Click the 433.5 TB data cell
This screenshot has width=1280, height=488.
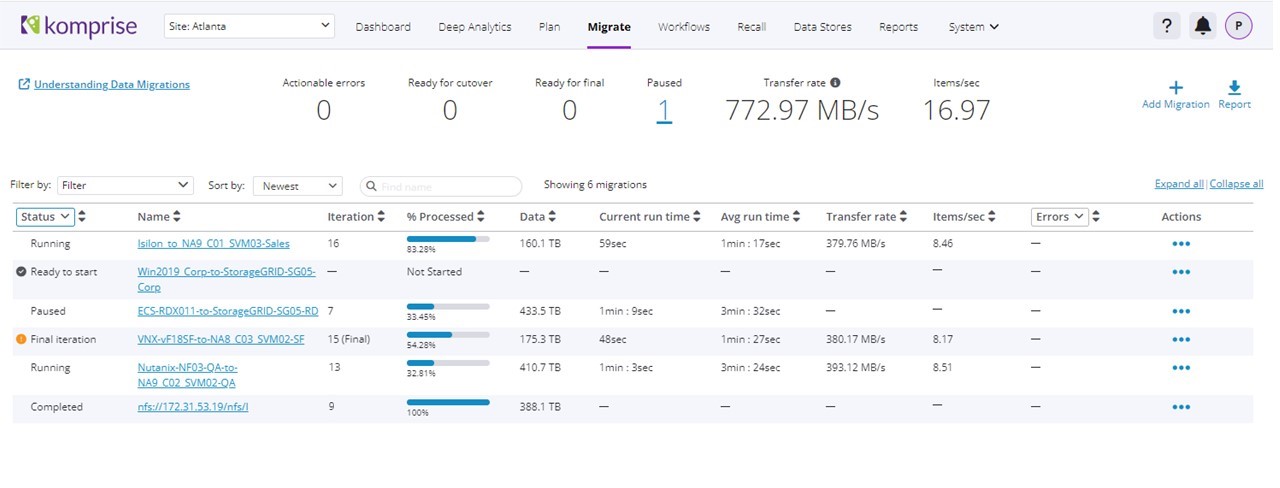(540, 311)
